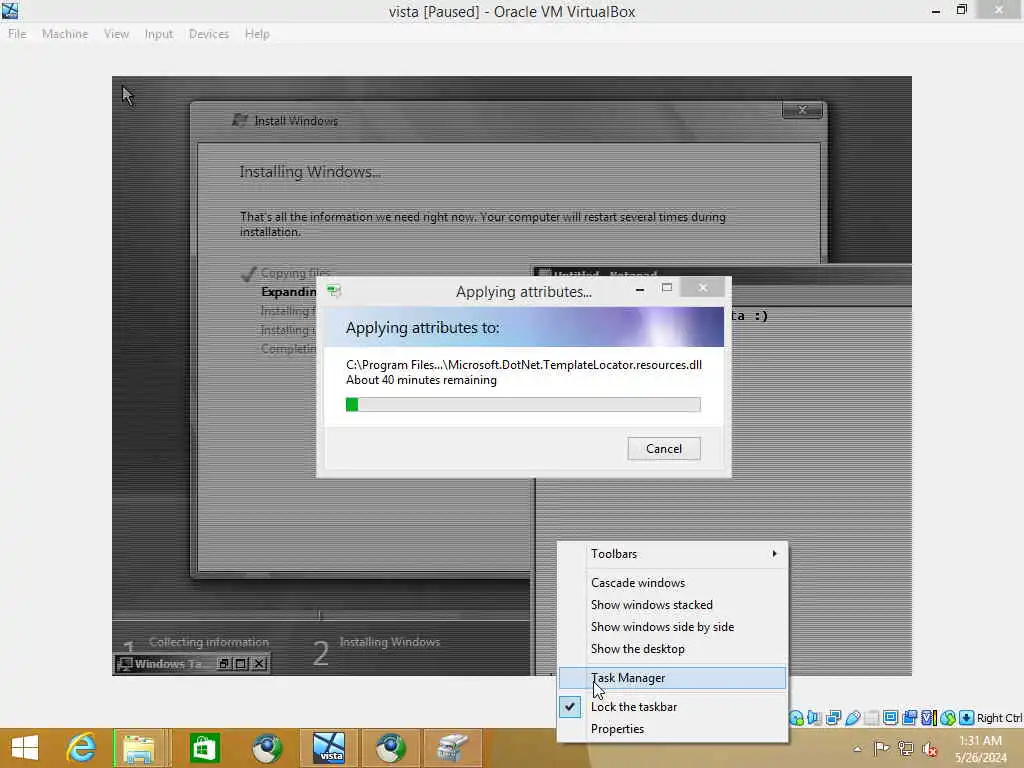The height and width of the screenshot is (768, 1024).
Task: Click the Right Ctrl host key label
Action: point(999,718)
